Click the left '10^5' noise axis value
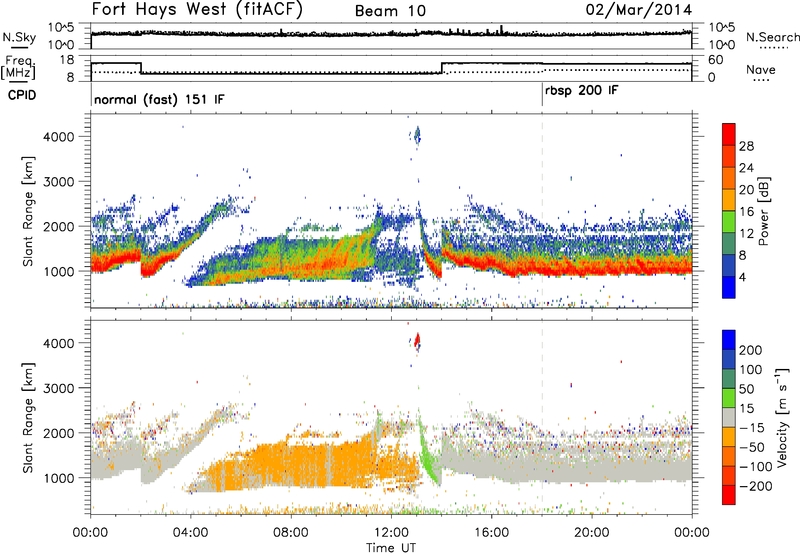 pyautogui.click(x=61, y=28)
